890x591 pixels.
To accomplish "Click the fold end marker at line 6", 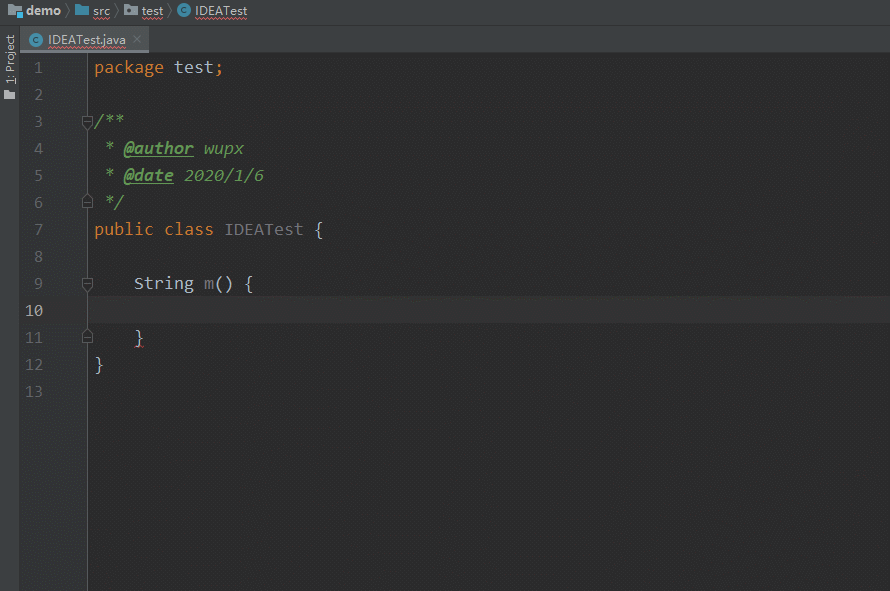I will coord(87,202).
